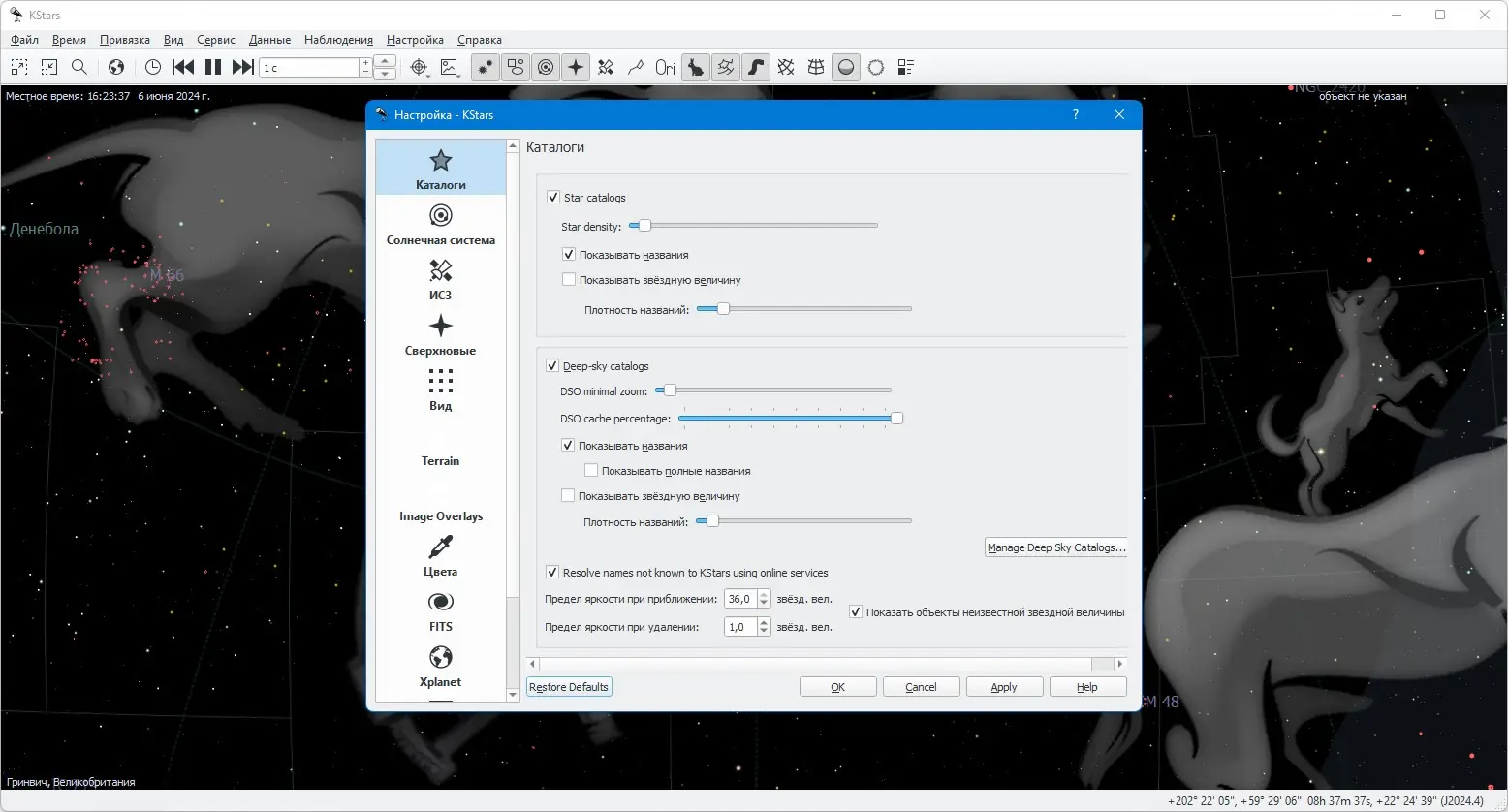Uncheck Показывать названия under Deep-sky catalogs
The image size is (1508, 812).
[568, 446]
